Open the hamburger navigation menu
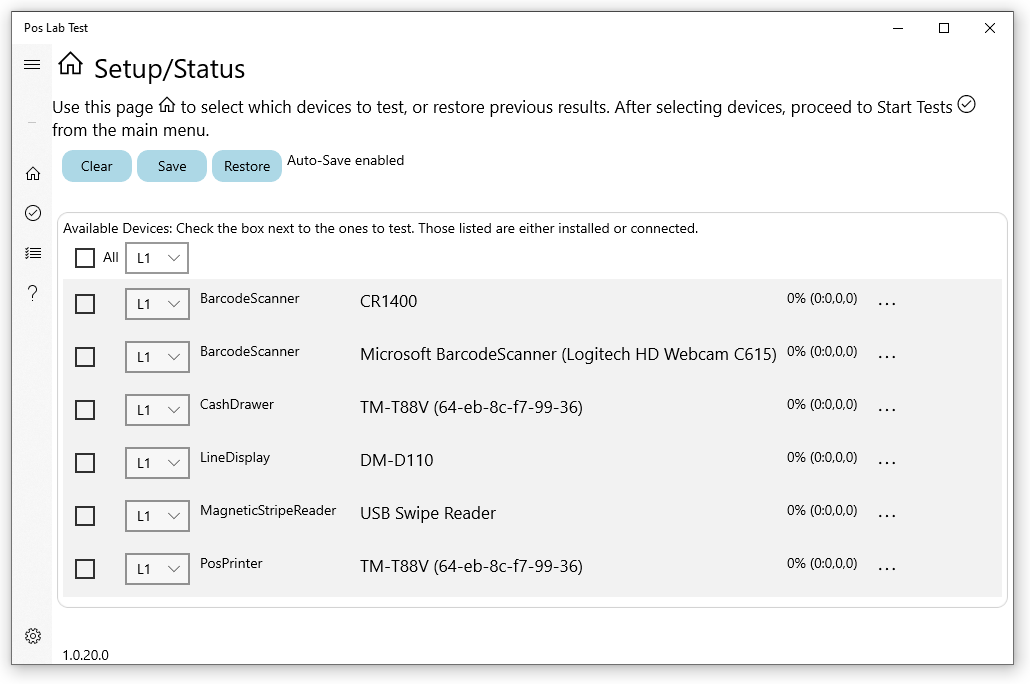 (32, 65)
